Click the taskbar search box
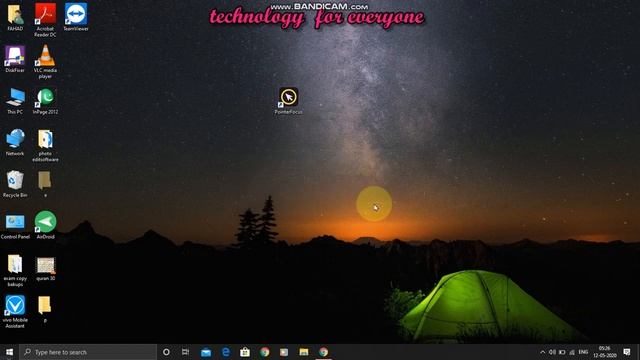The width and height of the screenshot is (640, 360). pyautogui.click(x=88, y=352)
